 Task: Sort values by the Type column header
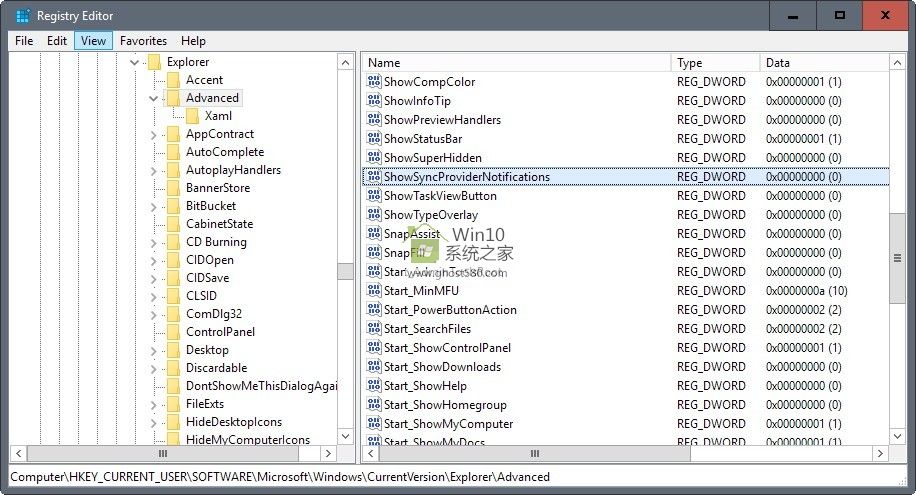coord(716,63)
